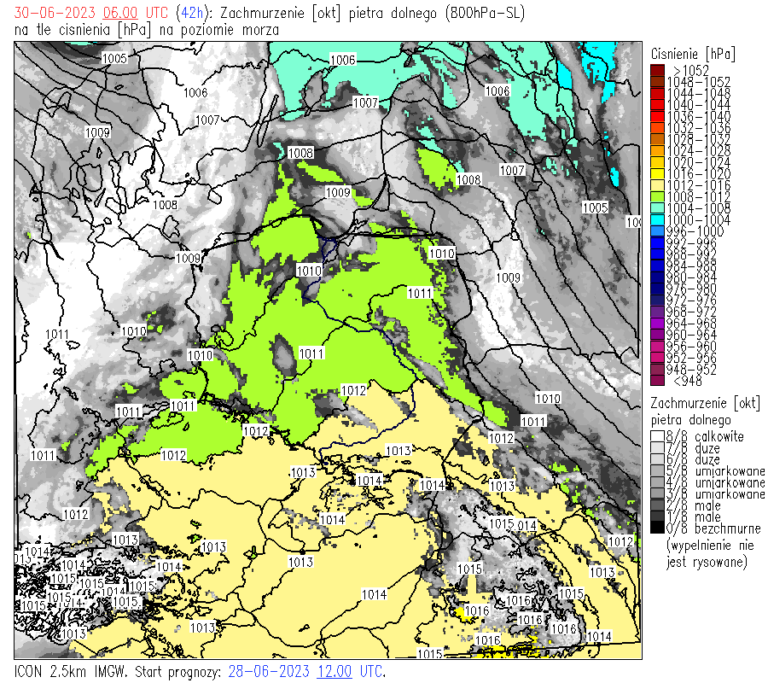Image resolution: width=768 pixels, height=683 pixels.
Task: Click the 1024-1028 legend swatch
Action: (x=657, y=151)
